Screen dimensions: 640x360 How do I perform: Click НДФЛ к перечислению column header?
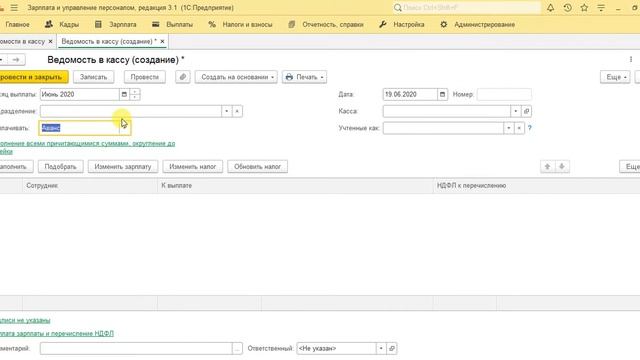pos(536,186)
